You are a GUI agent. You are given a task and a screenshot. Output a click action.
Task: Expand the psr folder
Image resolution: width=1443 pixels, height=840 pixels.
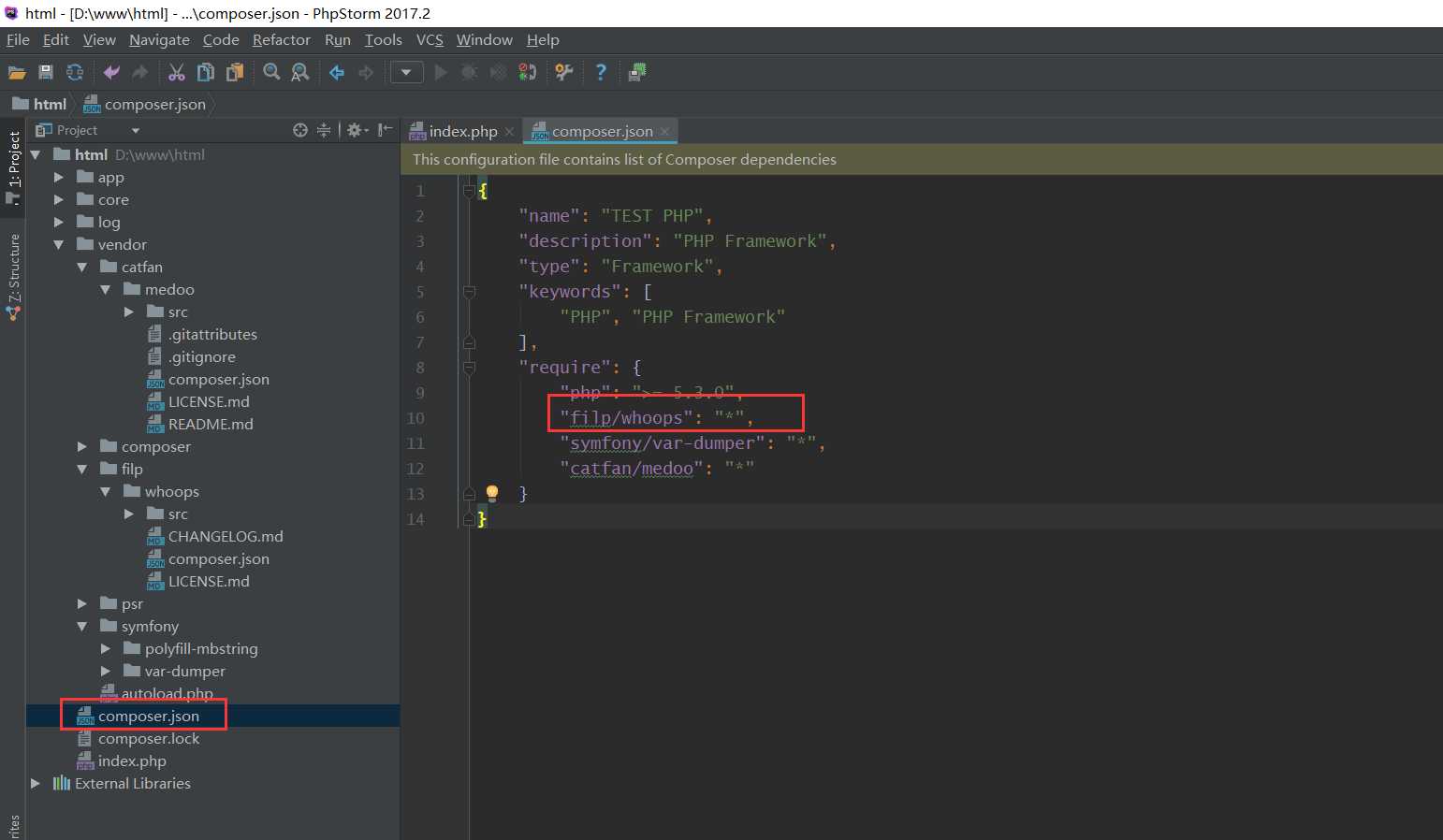[81, 603]
